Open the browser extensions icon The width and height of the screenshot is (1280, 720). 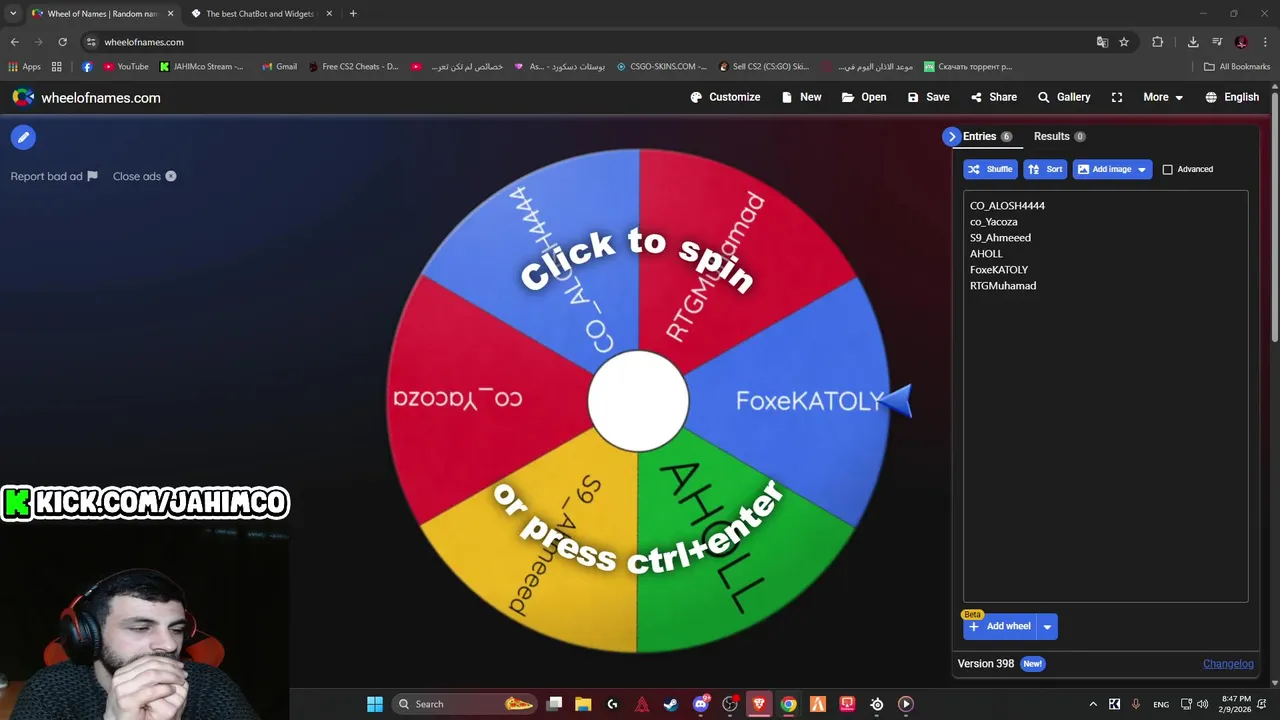1158,42
